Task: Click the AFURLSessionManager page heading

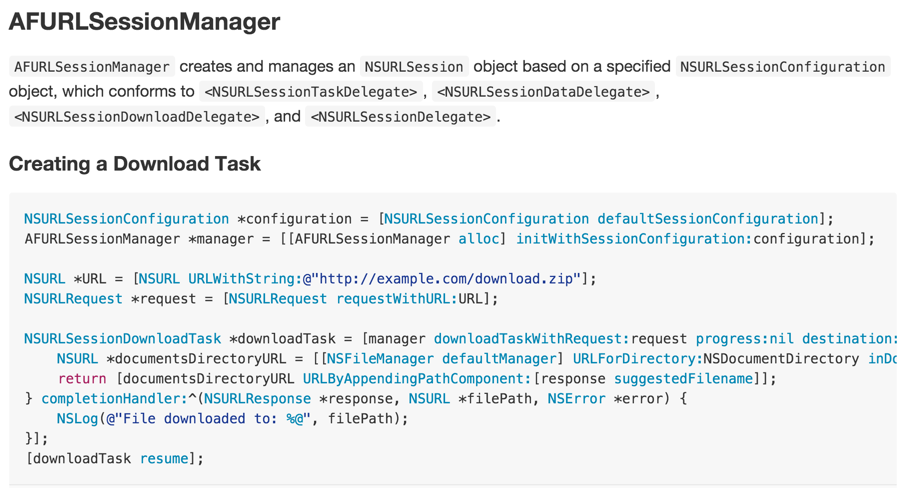Action: pos(144,22)
